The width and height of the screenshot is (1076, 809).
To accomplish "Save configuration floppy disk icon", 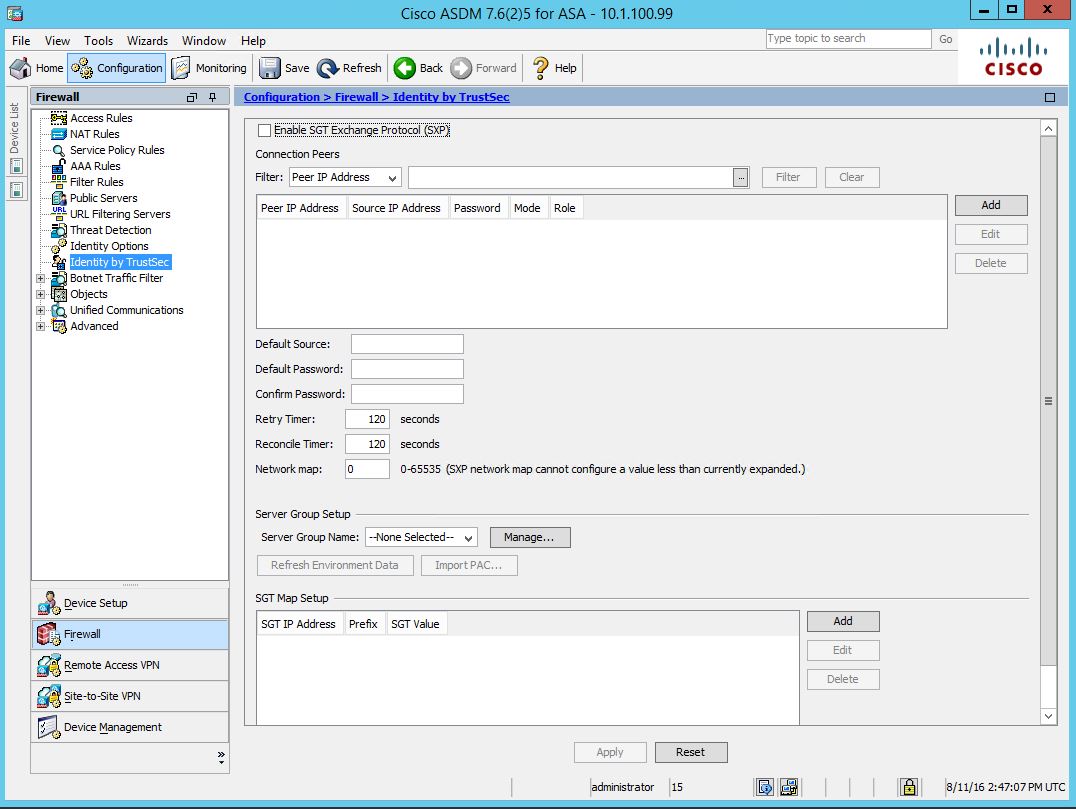I will [x=270, y=68].
